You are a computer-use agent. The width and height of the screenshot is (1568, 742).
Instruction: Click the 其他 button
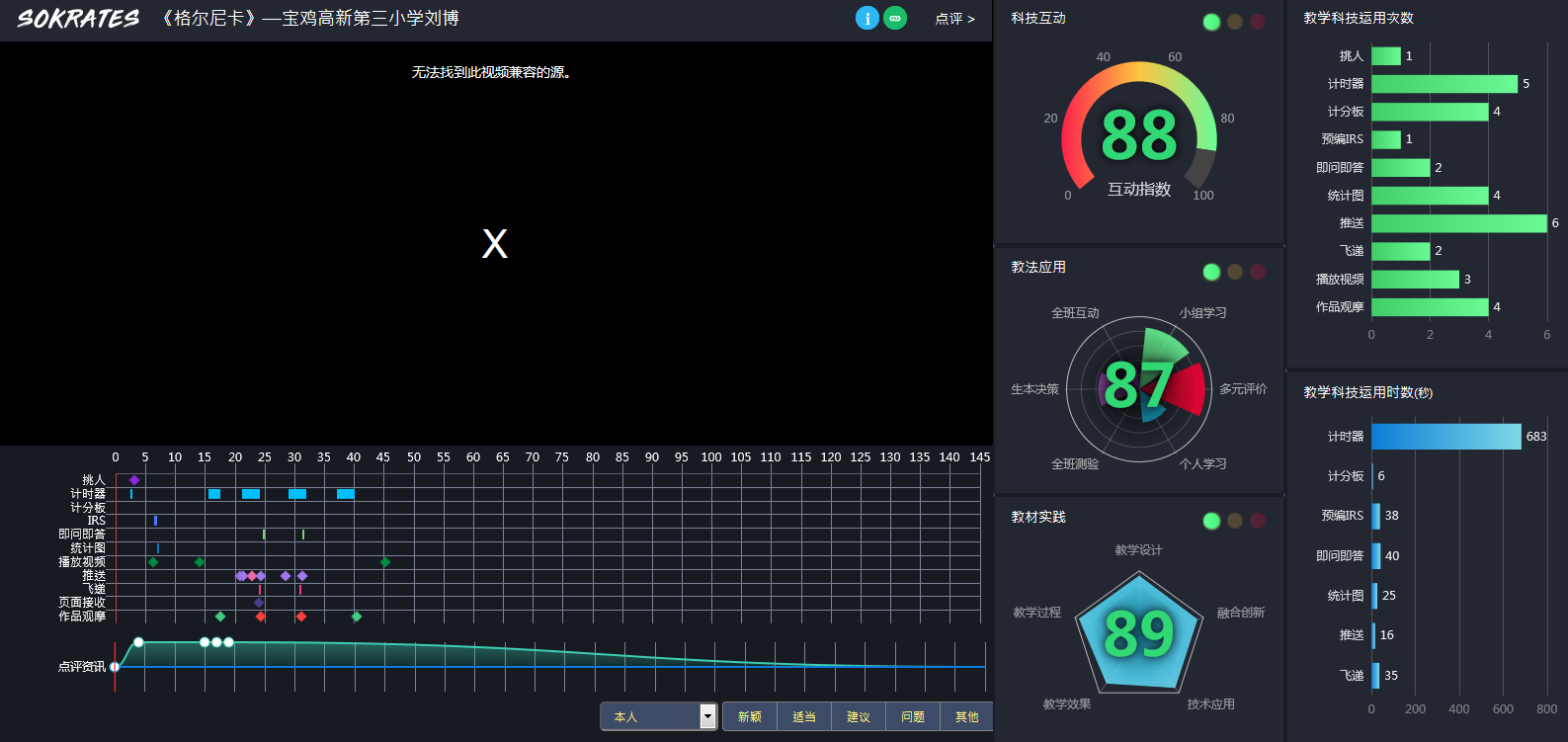pyautogui.click(x=966, y=716)
